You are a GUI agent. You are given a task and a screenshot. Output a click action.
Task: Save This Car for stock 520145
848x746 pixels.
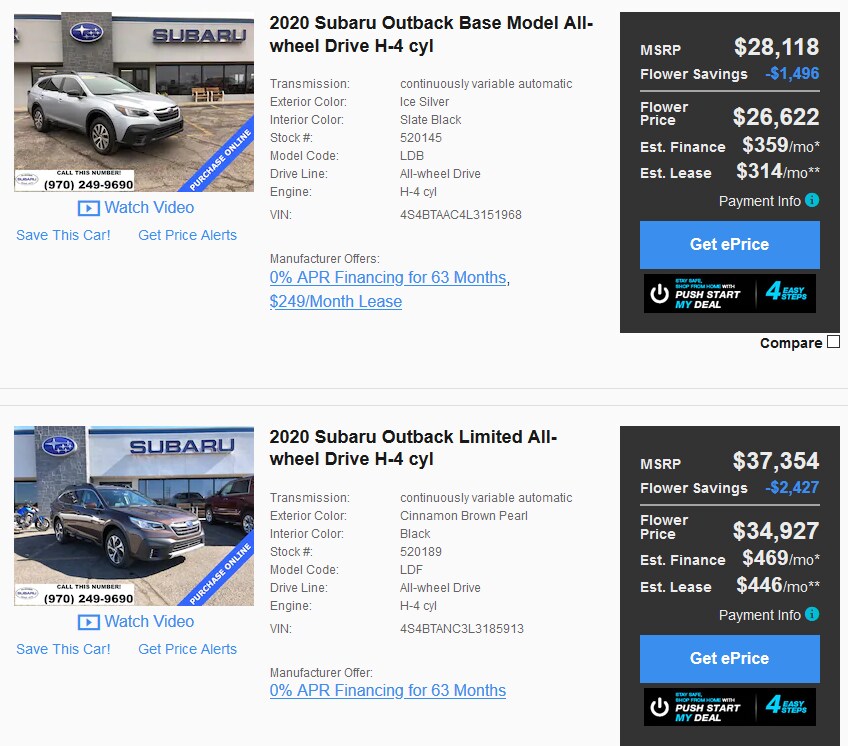63,235
